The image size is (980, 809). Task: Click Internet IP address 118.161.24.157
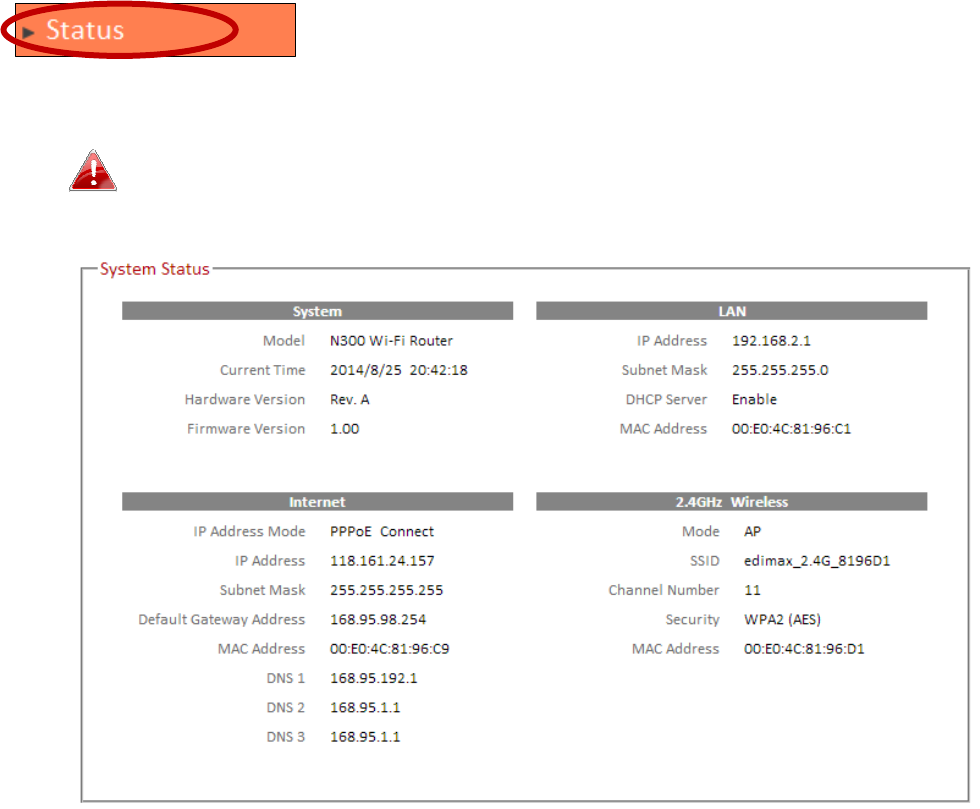[382, 561]
